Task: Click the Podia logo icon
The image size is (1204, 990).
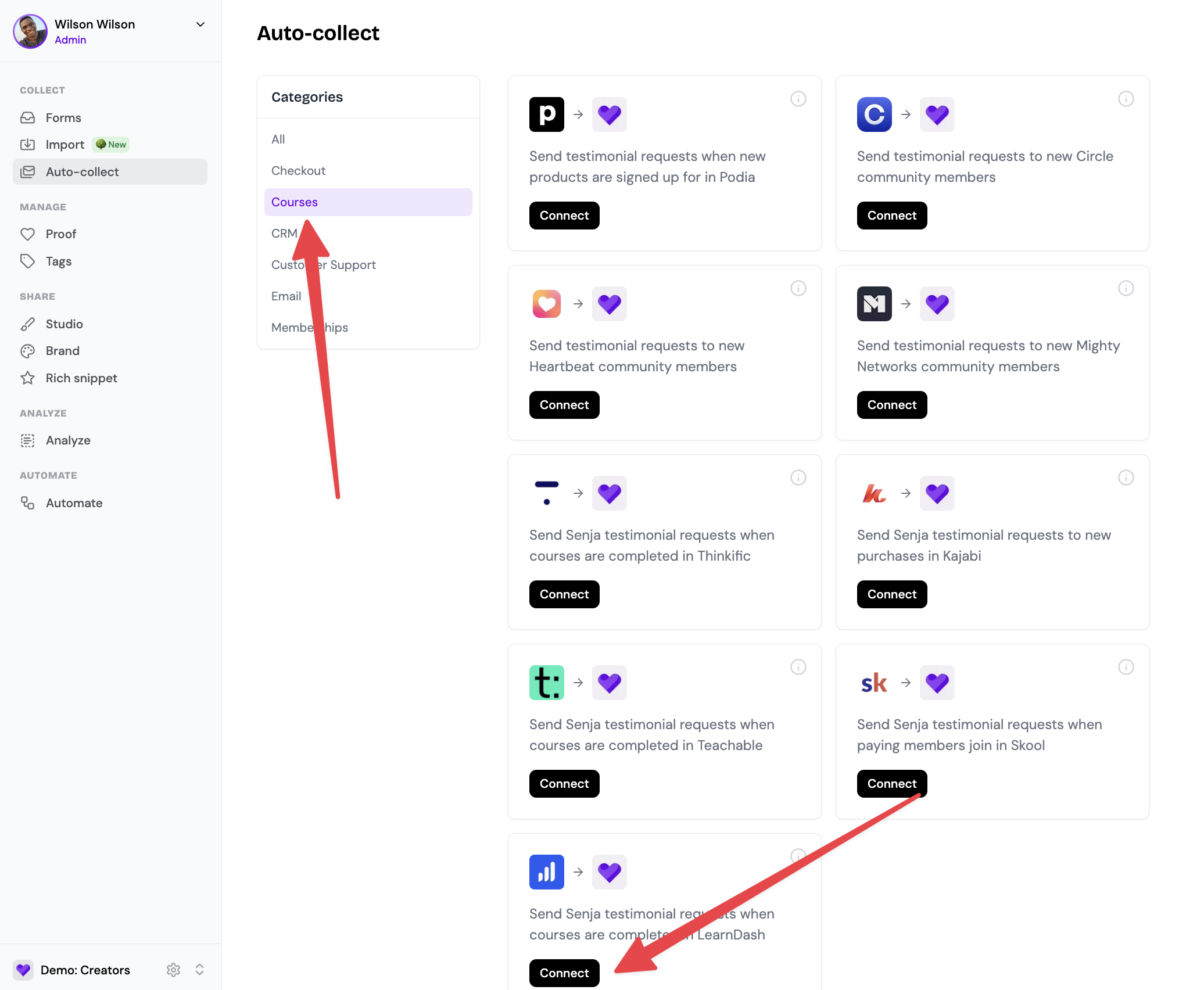Action: (547, 114)
